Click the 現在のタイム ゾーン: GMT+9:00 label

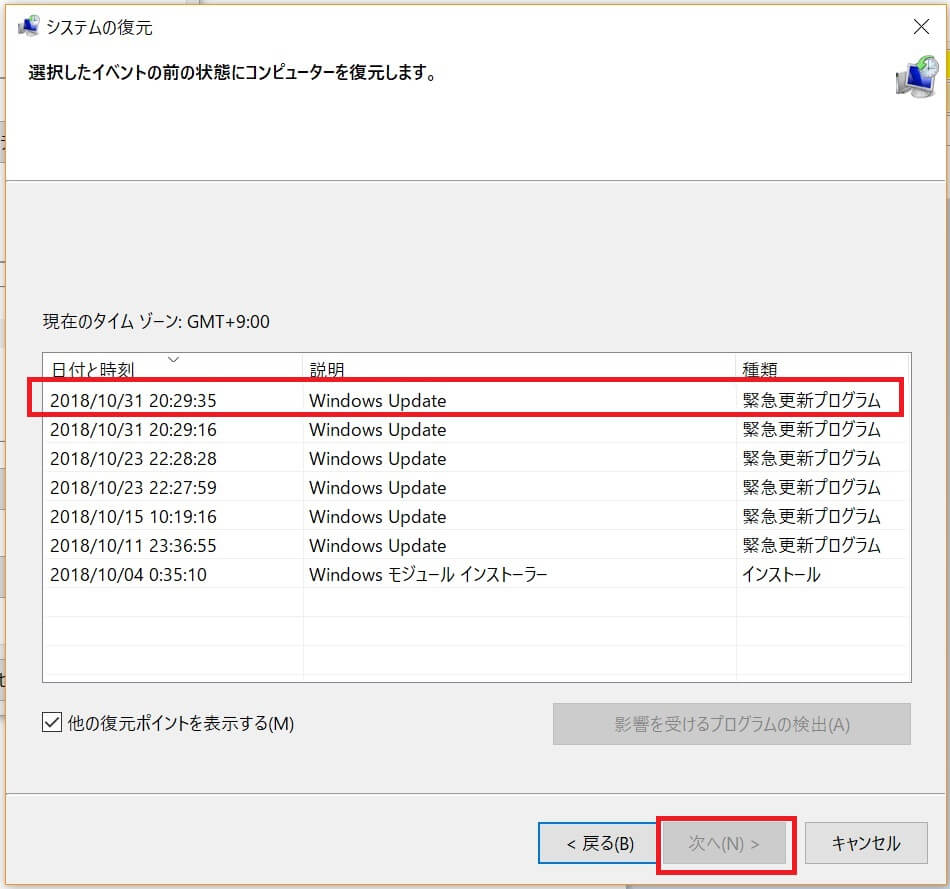click(x=156, y=322)
